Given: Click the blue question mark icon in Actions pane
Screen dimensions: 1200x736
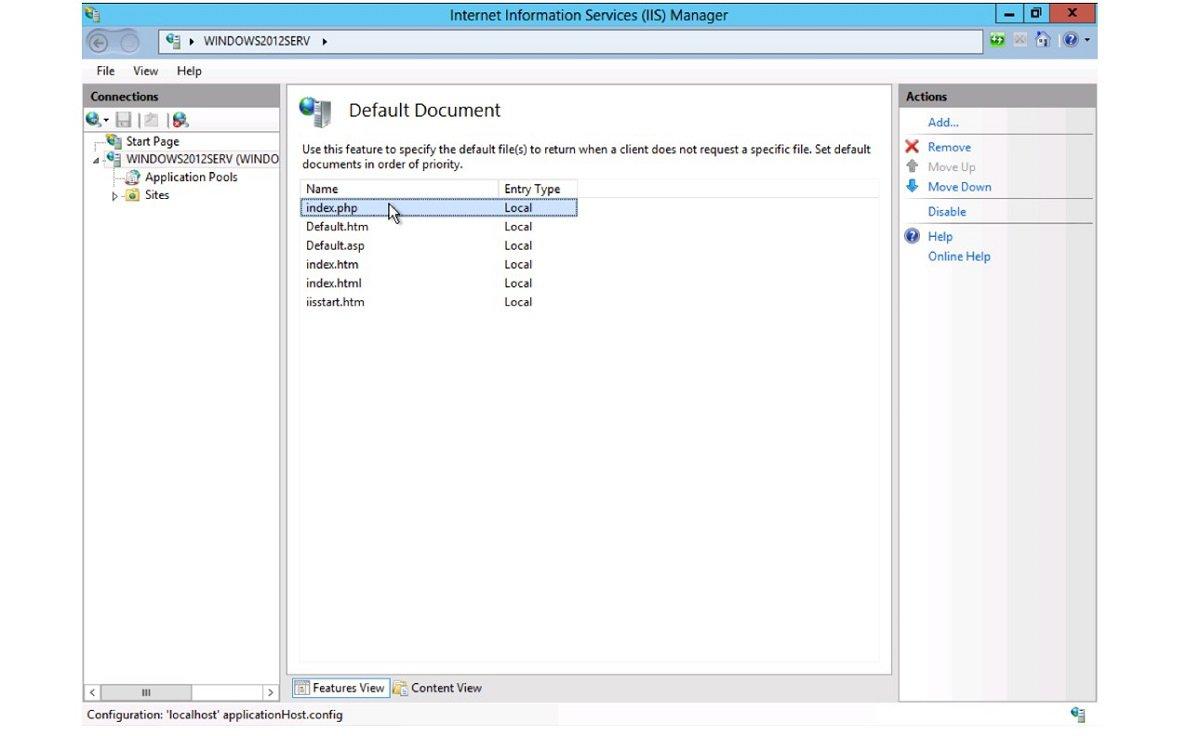Looking at the screenshot, I should (912, 237).
